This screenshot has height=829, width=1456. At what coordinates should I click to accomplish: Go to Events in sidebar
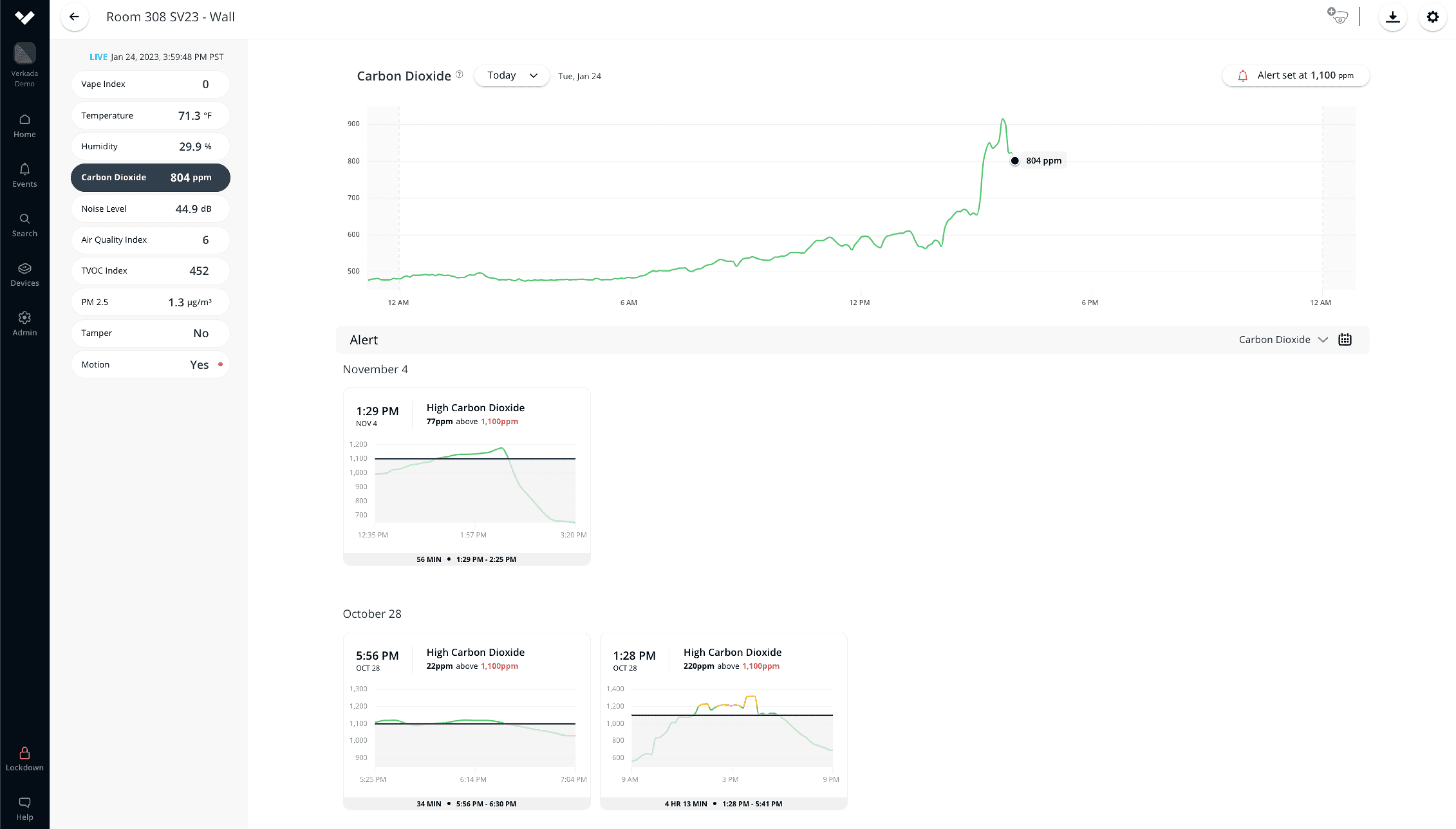tap(25, 175)
